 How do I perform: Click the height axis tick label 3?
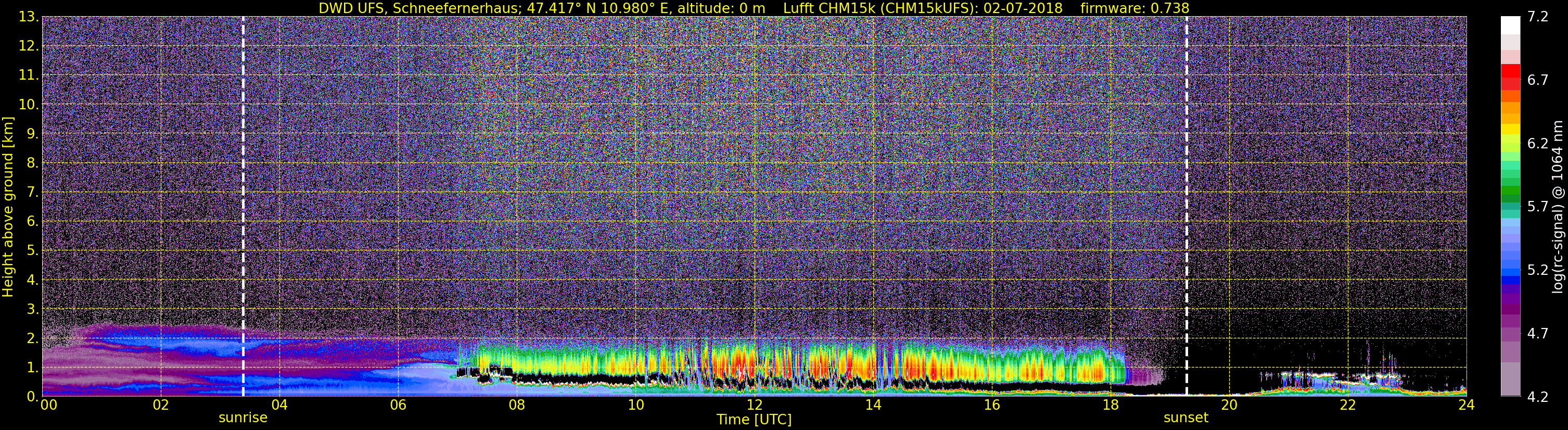32,309
